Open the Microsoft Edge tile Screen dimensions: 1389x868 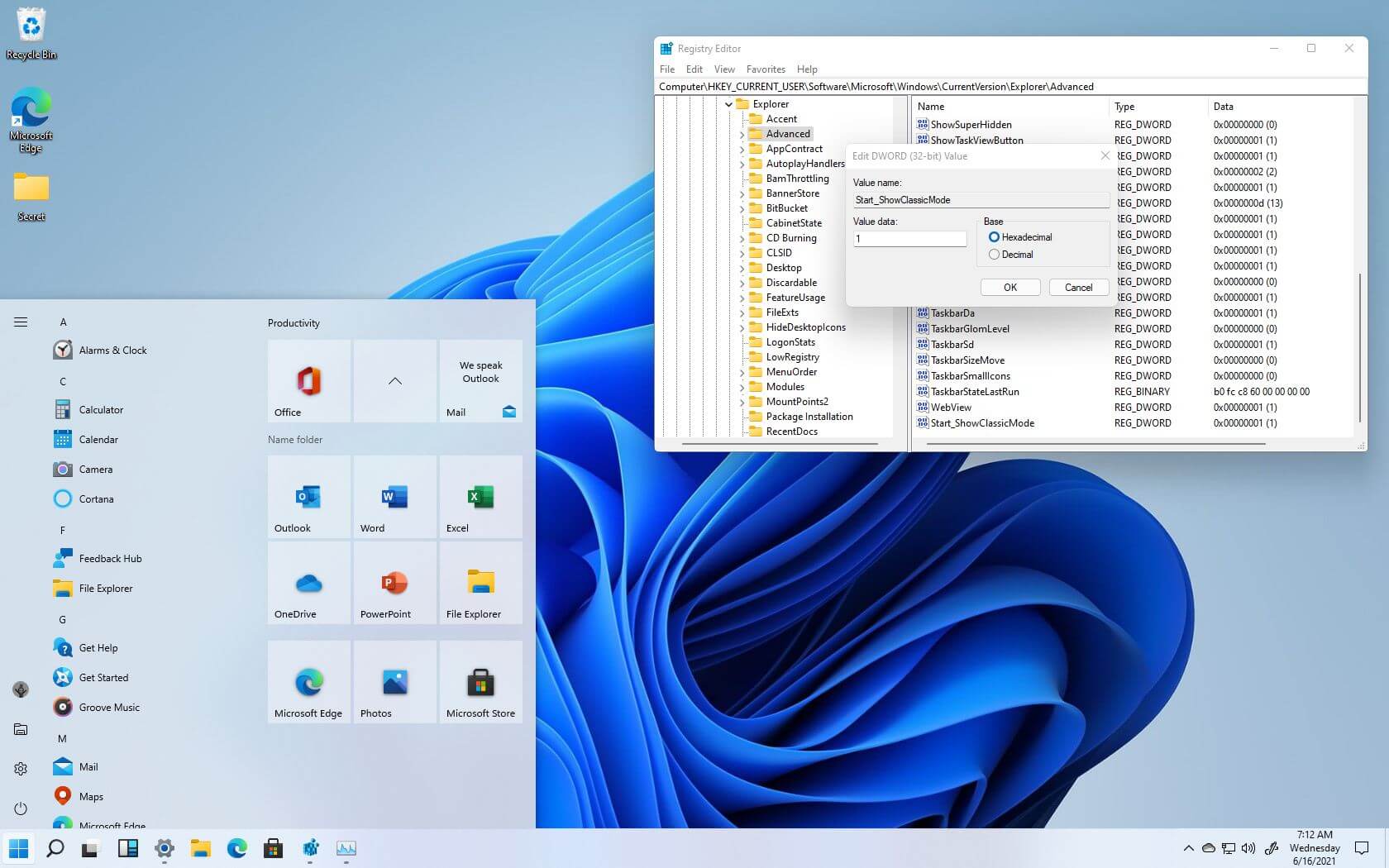click(308, 682)
